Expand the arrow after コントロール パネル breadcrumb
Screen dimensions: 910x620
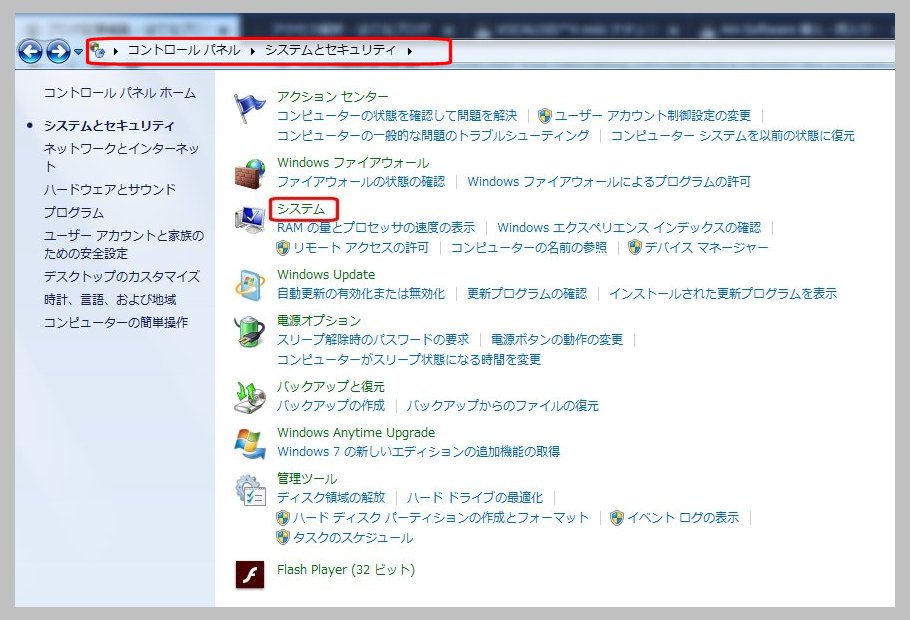(252, 51)
